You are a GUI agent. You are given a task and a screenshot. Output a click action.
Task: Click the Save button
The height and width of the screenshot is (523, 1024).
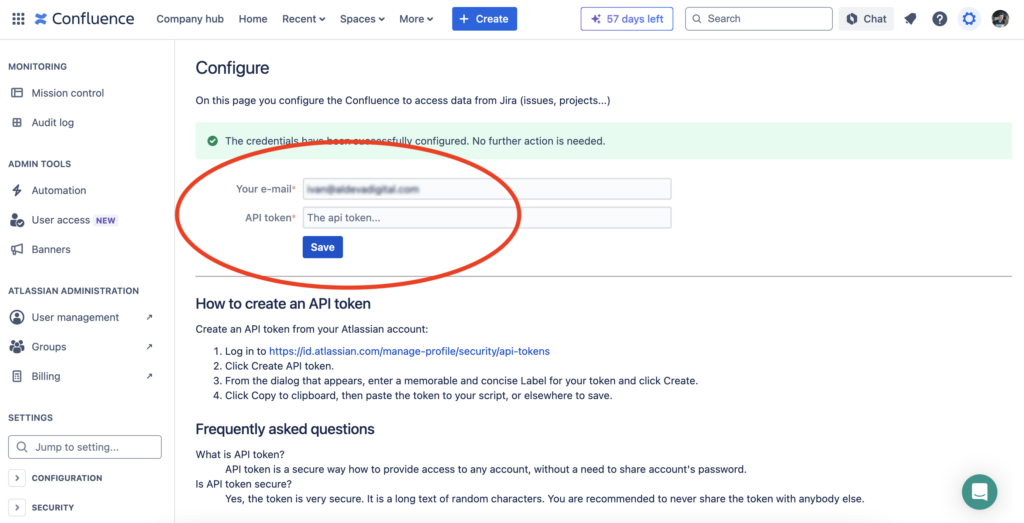click(x=323, y=247)
